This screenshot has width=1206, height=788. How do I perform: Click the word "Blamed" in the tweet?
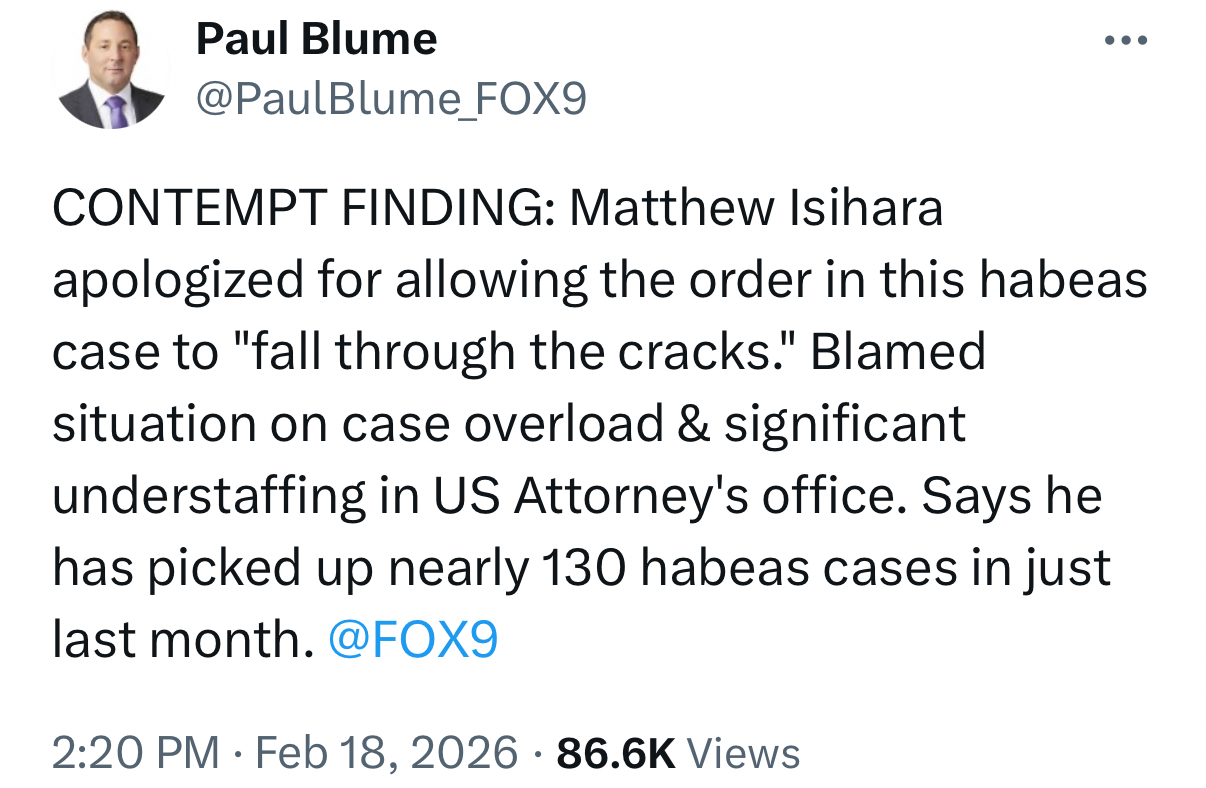(898, 353)
